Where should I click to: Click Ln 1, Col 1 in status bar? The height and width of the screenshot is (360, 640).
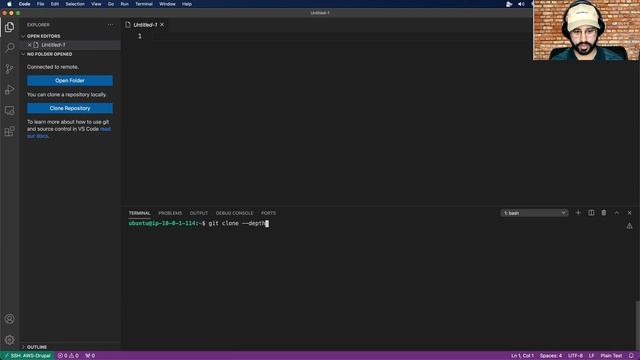522,356
